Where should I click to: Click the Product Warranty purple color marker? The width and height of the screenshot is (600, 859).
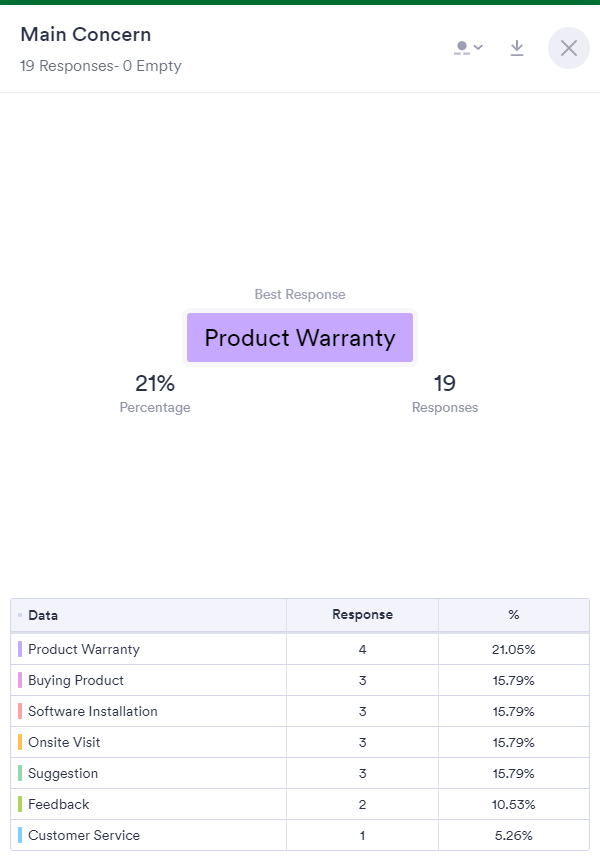(x=20, y=649)
